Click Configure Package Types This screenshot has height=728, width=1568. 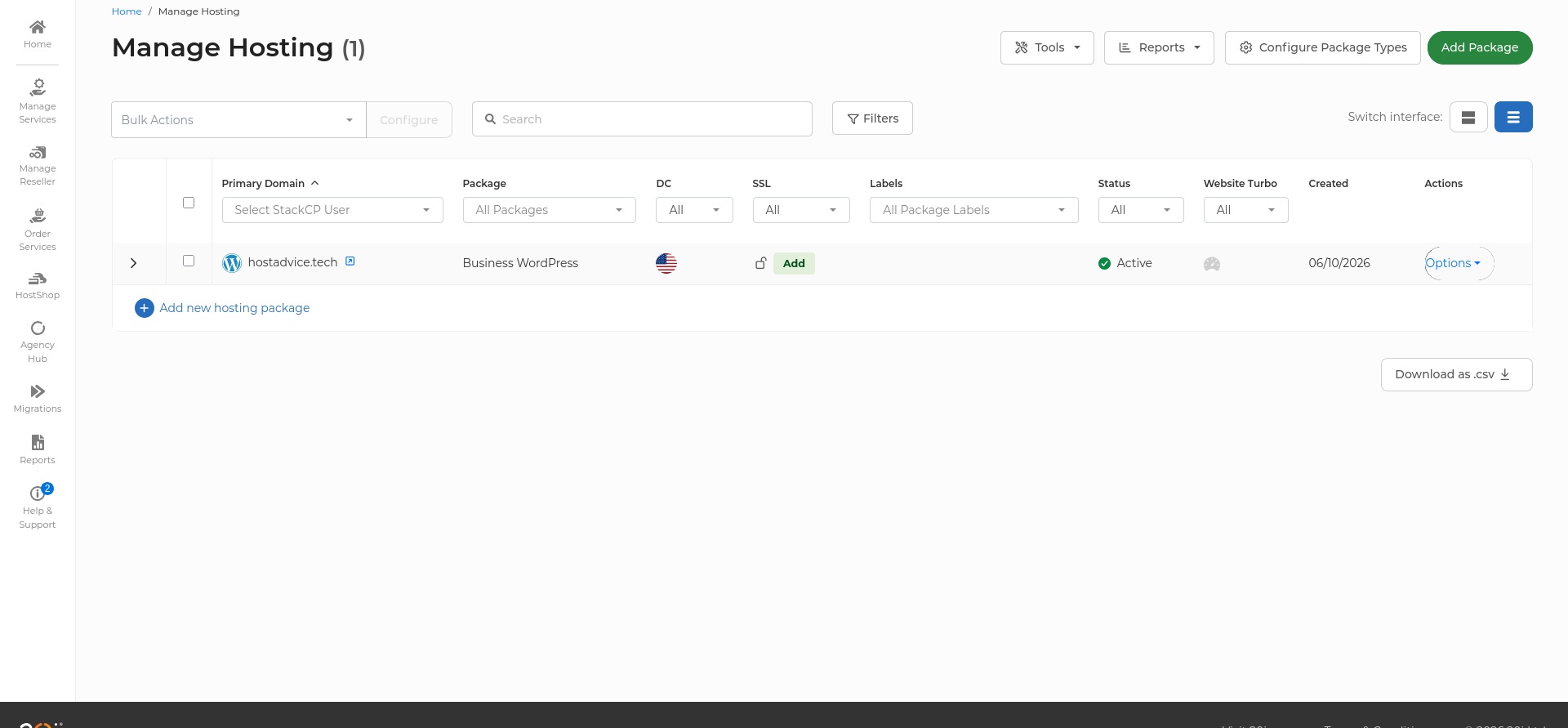1323,47
